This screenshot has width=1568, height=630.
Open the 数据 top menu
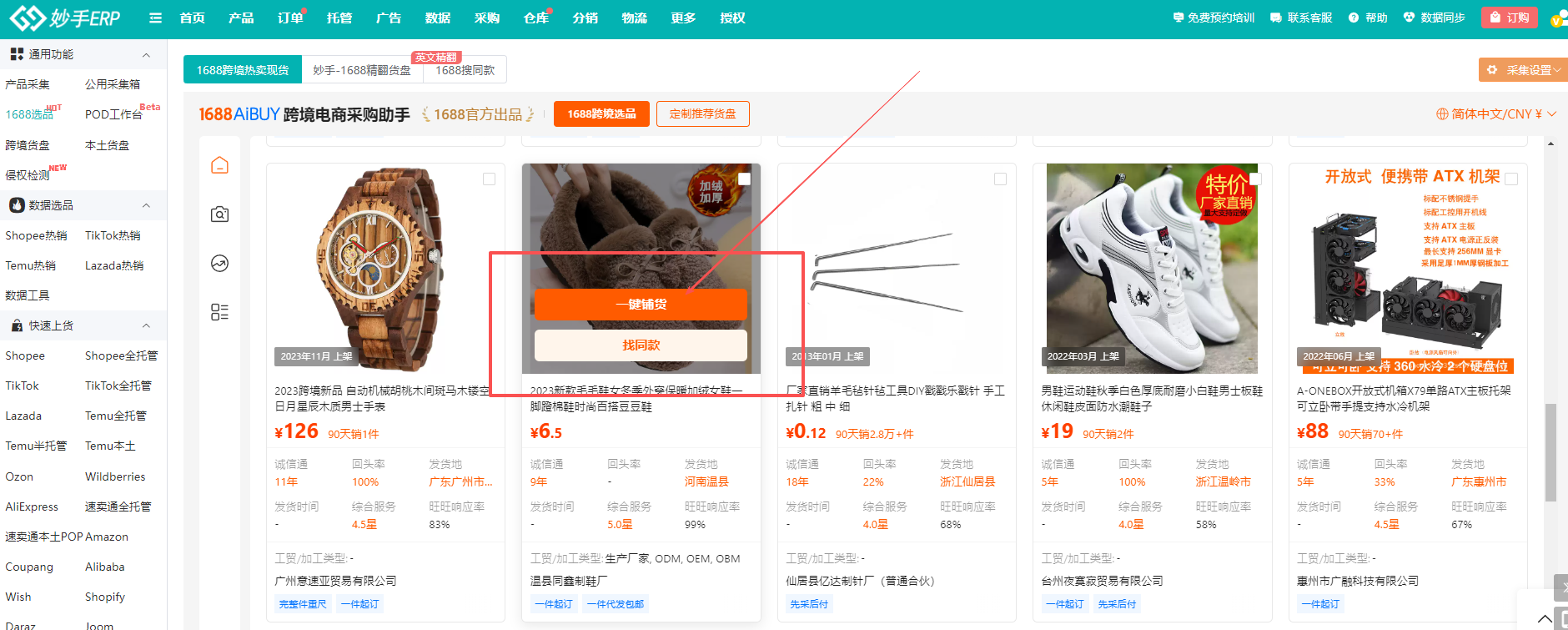[x=438, y=18]
